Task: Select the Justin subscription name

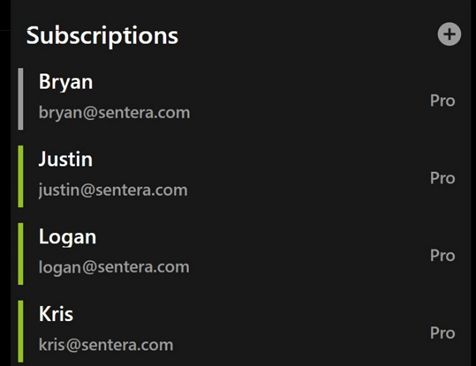Action: (x=66, y=159)
